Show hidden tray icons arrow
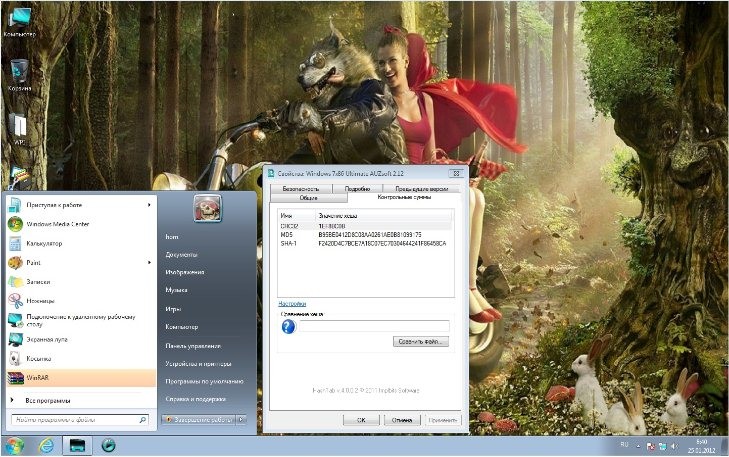729x457 pixels. point(638,446)
